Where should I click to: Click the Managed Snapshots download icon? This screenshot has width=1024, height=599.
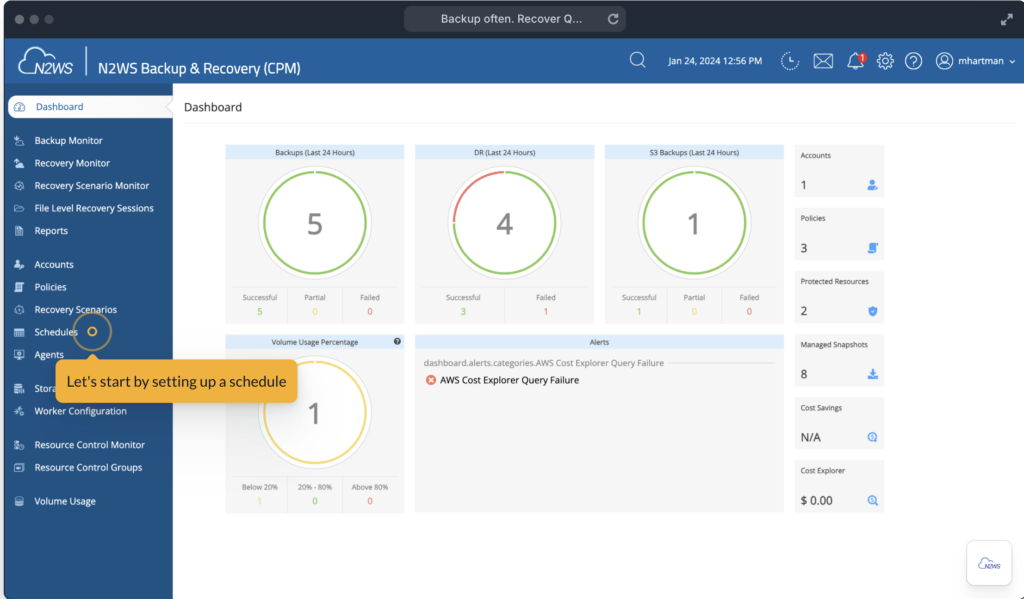(872, 374)
